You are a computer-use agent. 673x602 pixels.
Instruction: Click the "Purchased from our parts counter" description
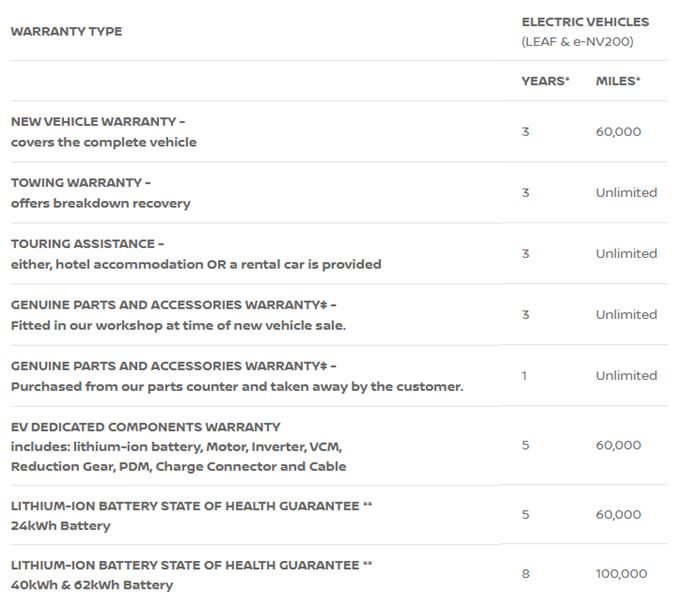click(237, 387)
